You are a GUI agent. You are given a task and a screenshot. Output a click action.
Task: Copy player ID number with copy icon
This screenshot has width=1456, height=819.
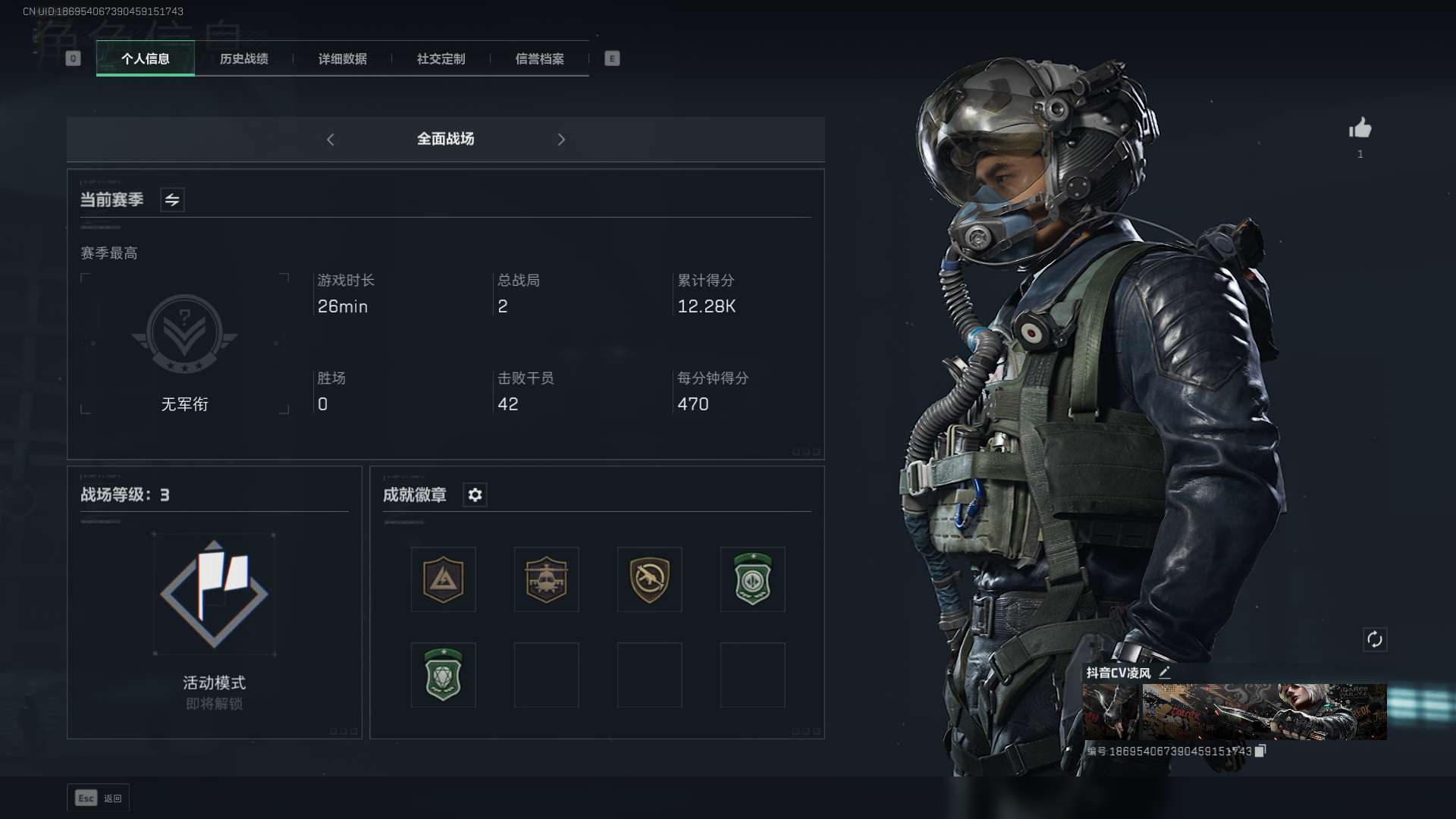tap(1260, 751)
